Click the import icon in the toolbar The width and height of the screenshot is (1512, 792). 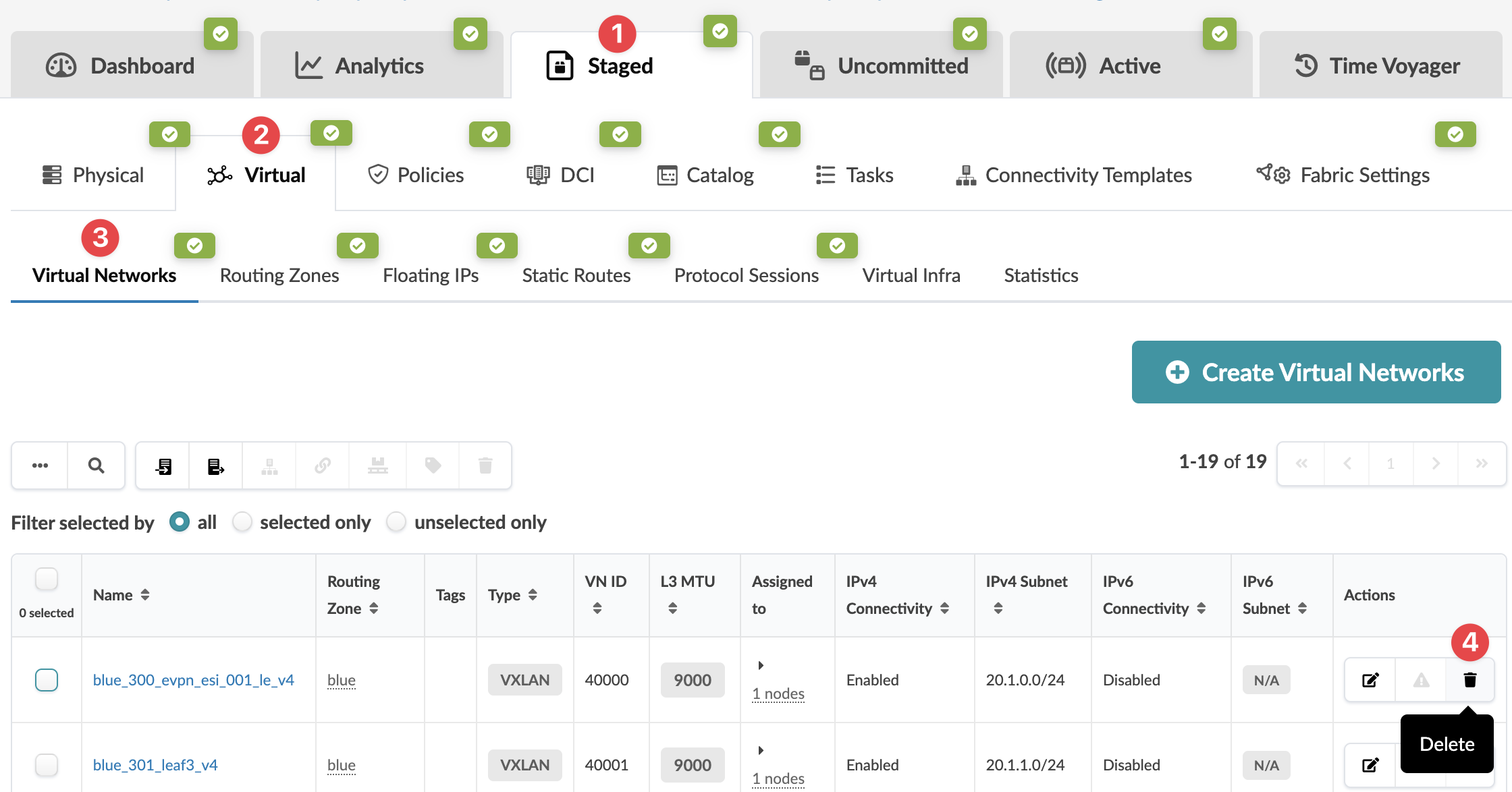162,465
